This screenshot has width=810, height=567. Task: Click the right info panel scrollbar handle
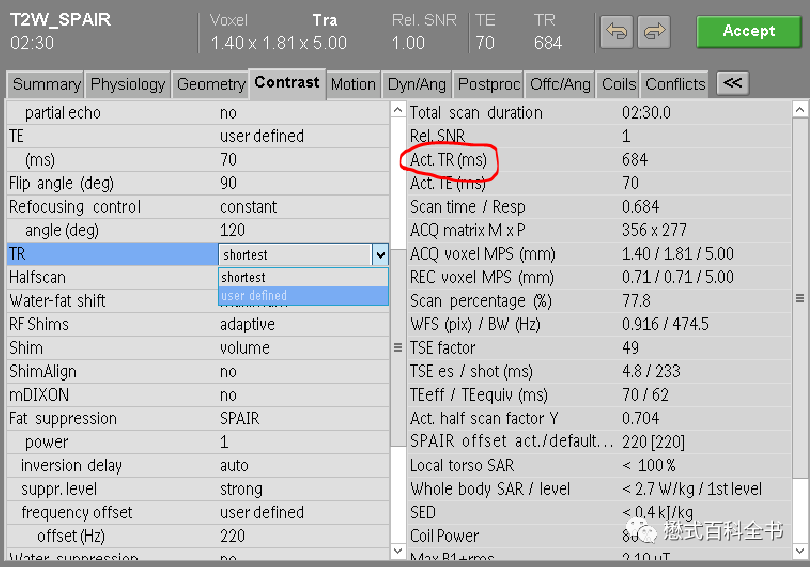[x=799, y=298]
